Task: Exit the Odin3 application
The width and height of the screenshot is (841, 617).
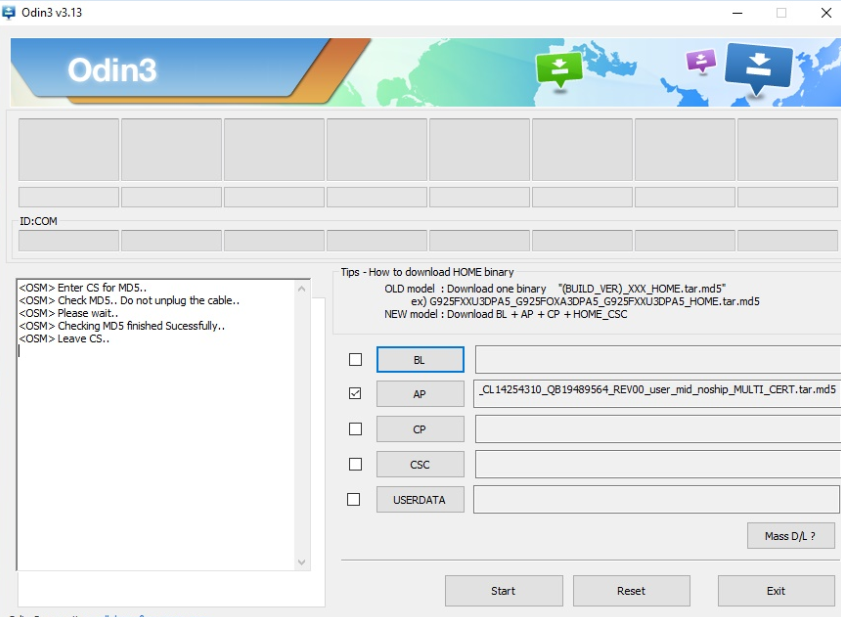Action: coord(776,591)
